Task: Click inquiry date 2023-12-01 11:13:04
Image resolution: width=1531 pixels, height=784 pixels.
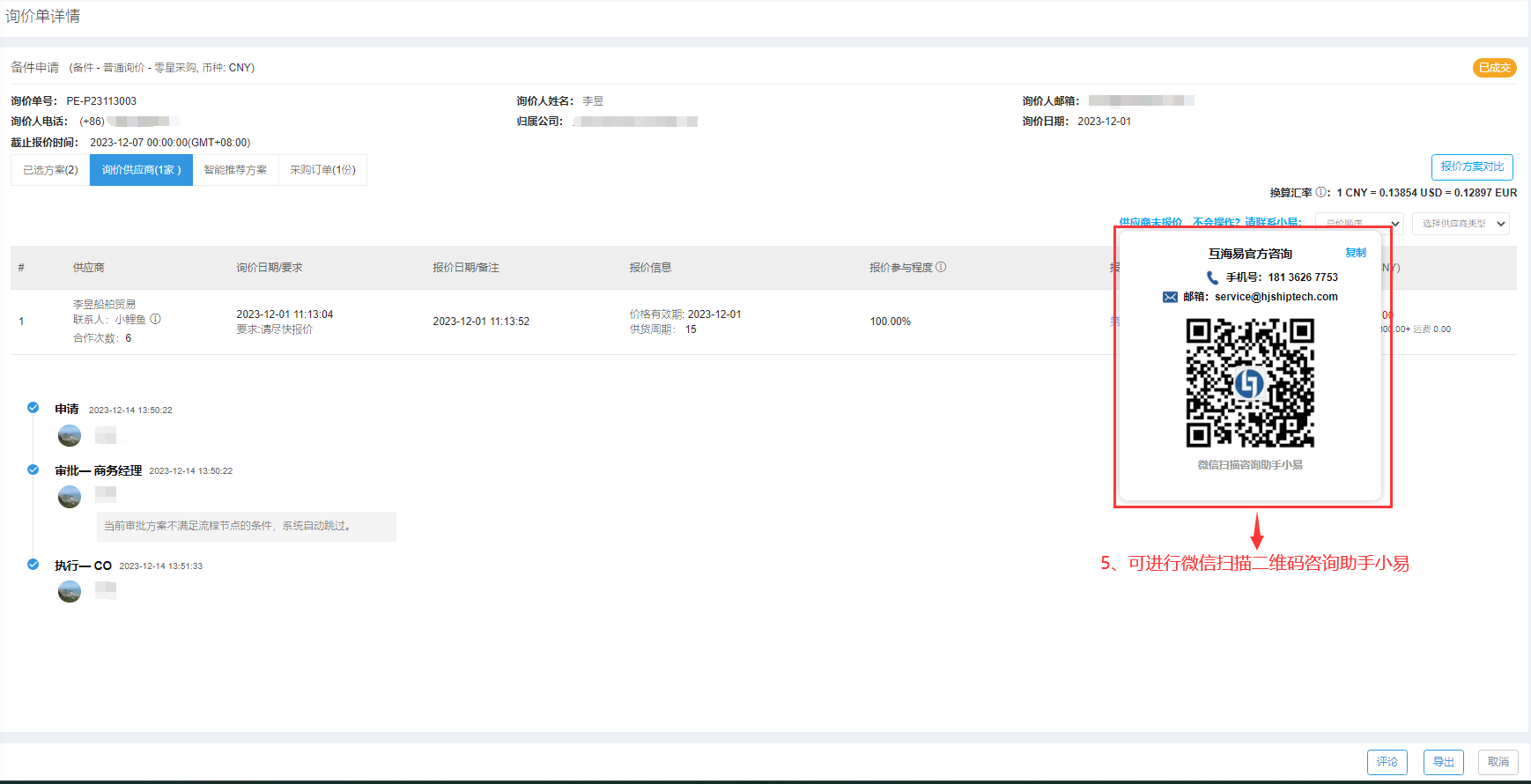Action: (x=285, y=314)
